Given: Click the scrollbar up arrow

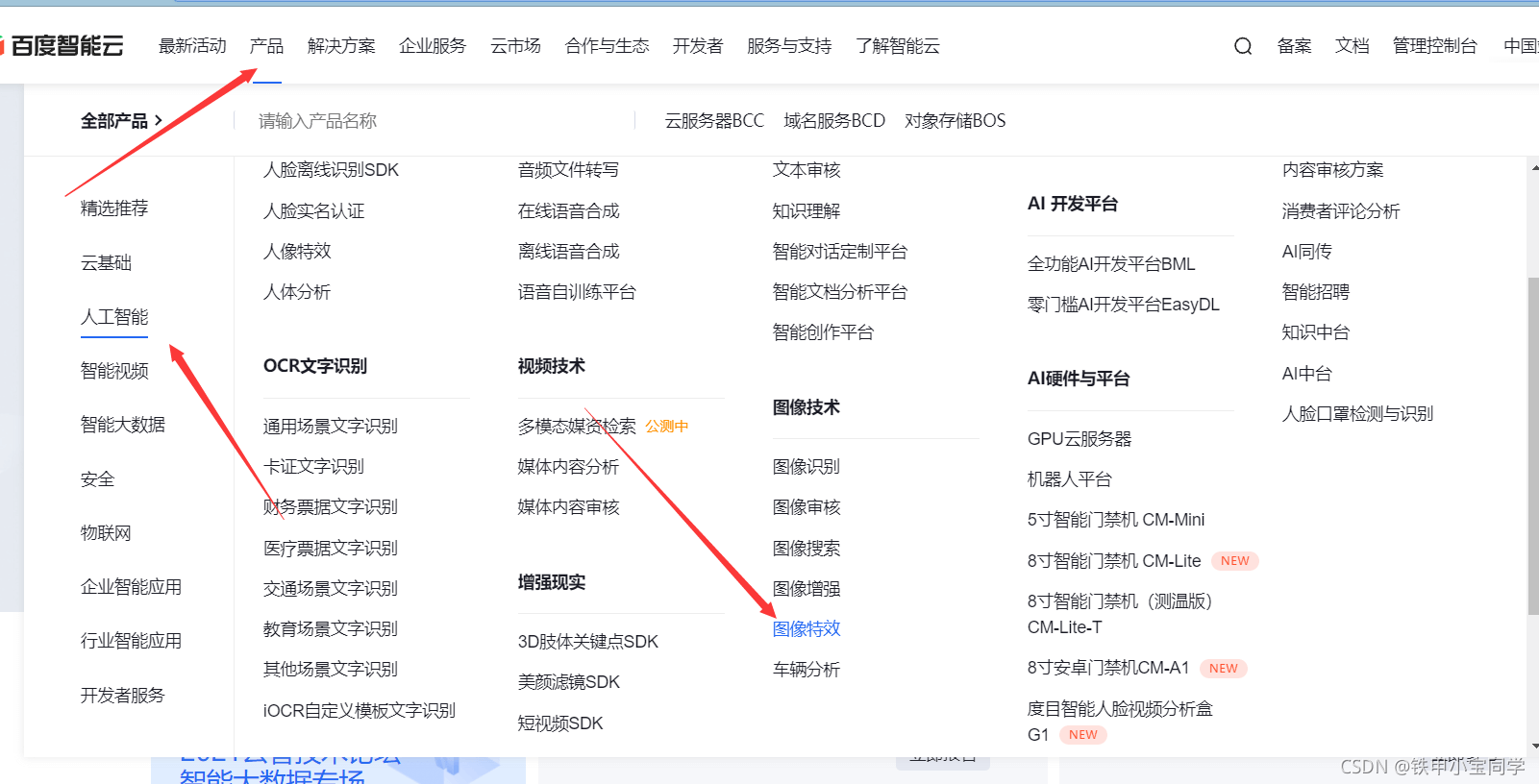Looking at the screenshot, I should [x=1534, y=169].
